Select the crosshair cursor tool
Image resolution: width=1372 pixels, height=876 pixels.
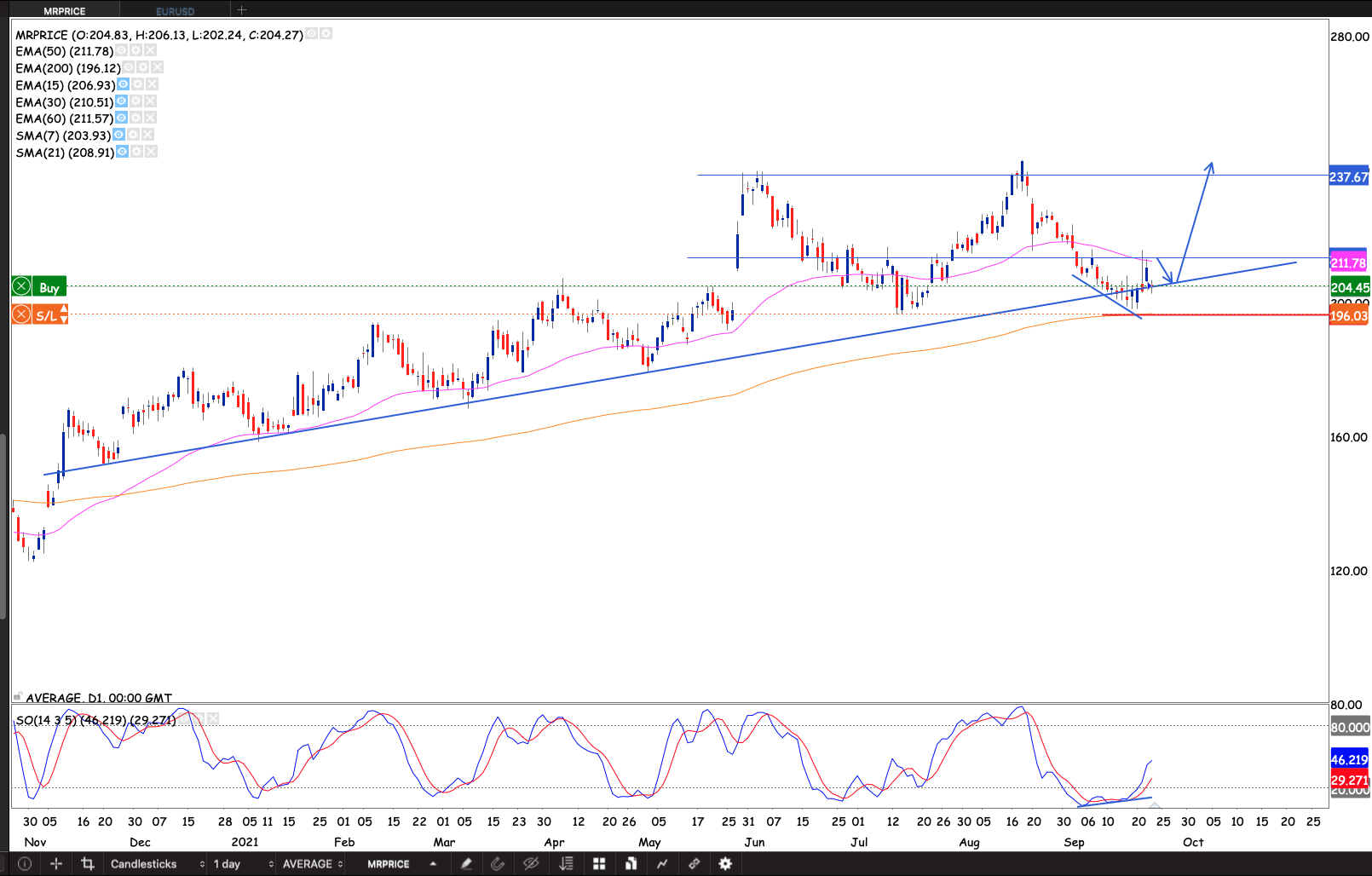(56, 864)
